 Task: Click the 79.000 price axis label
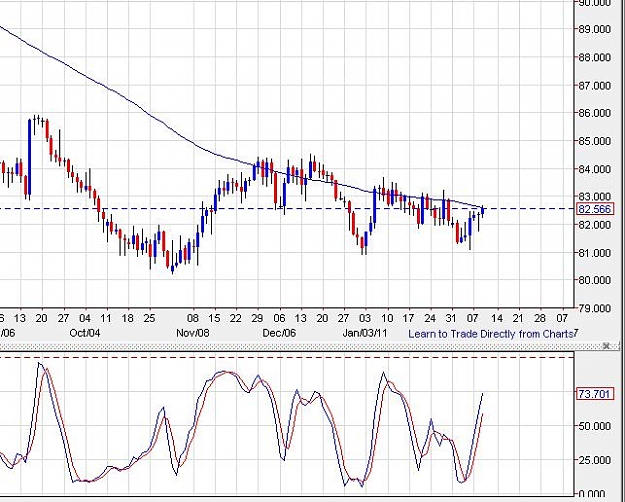(594, 308)
